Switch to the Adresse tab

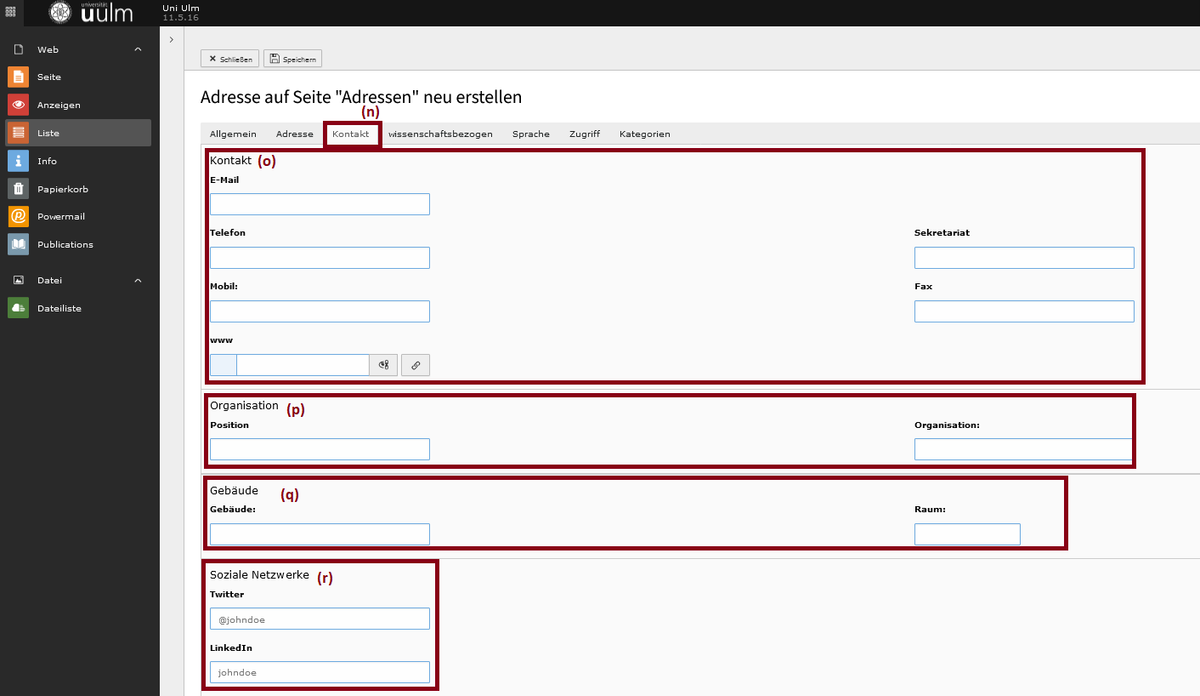pyautogui.click(x=294, y=134)
